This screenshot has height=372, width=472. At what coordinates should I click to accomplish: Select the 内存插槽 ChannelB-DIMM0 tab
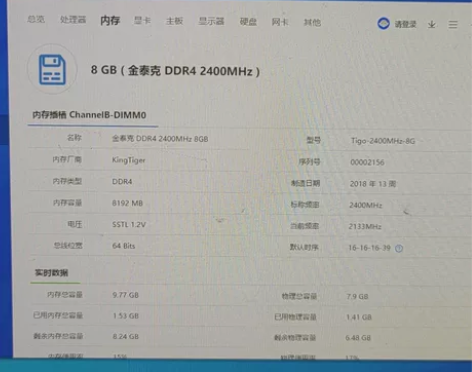pyautogui.click(x=89, y=115)
